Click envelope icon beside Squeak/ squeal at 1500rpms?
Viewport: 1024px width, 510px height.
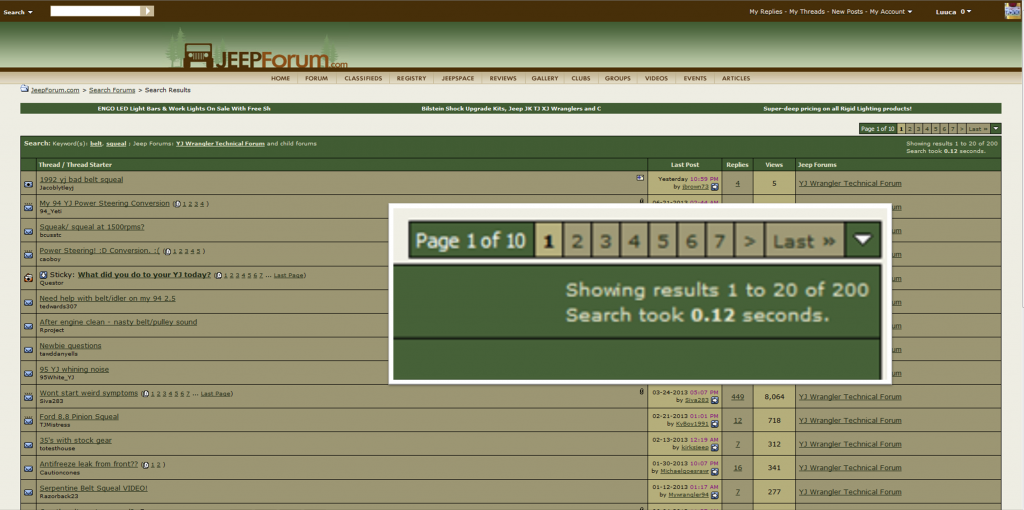[29, 231]
